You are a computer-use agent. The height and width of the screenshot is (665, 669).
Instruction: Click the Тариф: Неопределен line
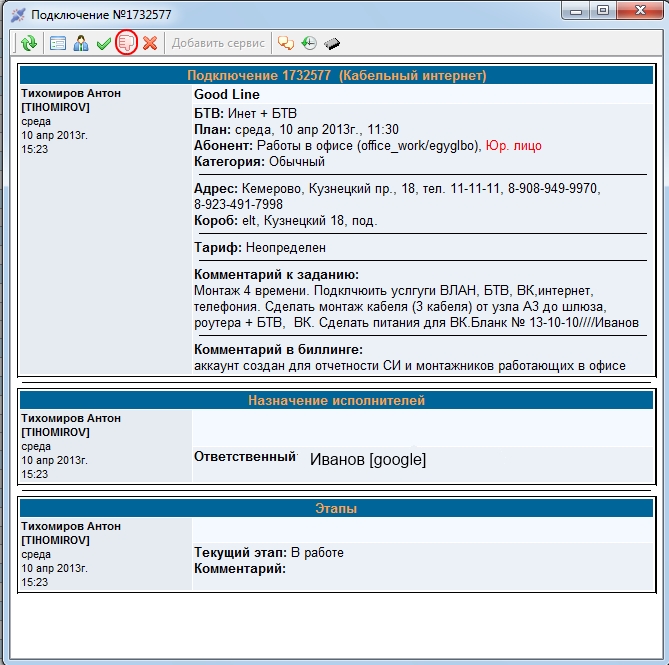point(260,247)
